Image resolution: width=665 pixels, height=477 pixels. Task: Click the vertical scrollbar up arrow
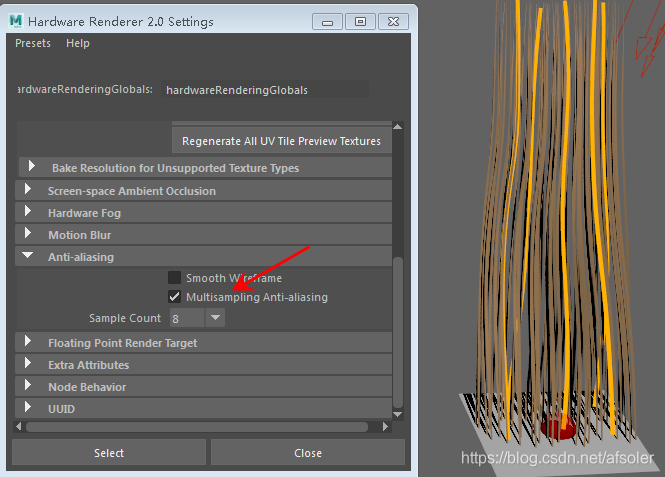[397, 126]
